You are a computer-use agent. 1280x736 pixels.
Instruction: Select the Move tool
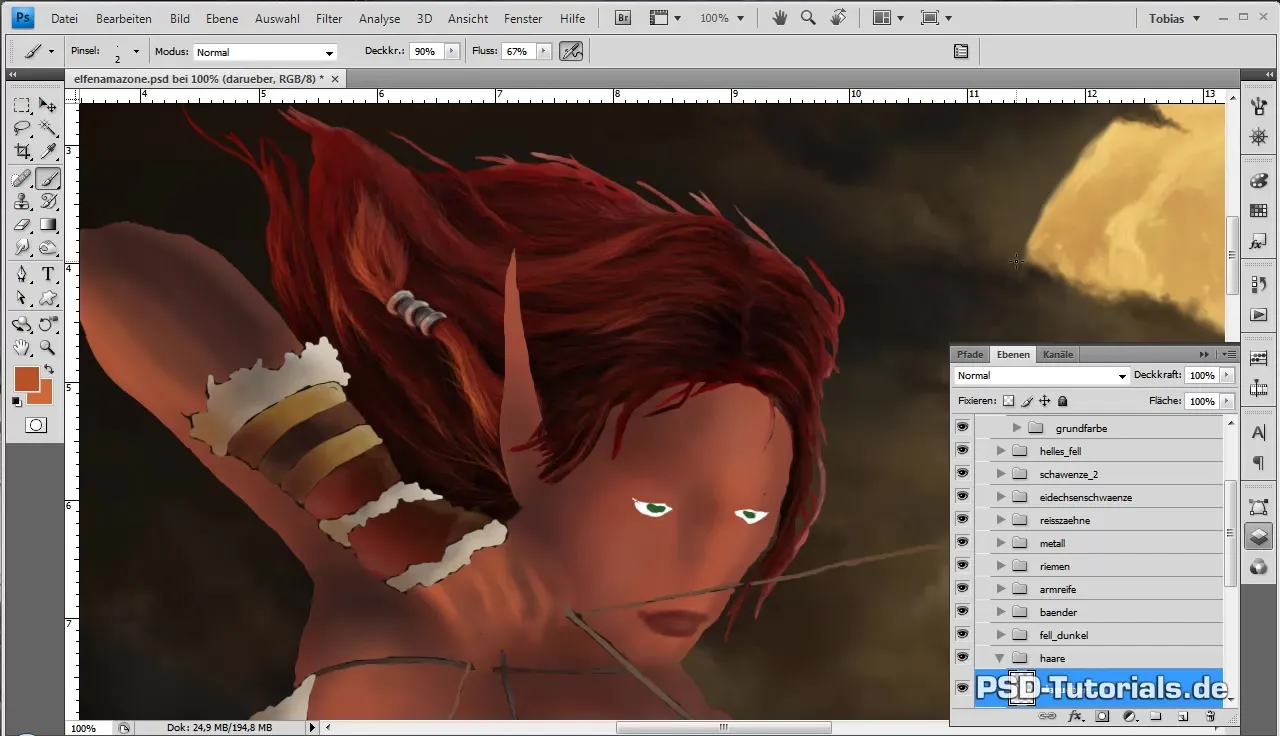click(48, 105)
